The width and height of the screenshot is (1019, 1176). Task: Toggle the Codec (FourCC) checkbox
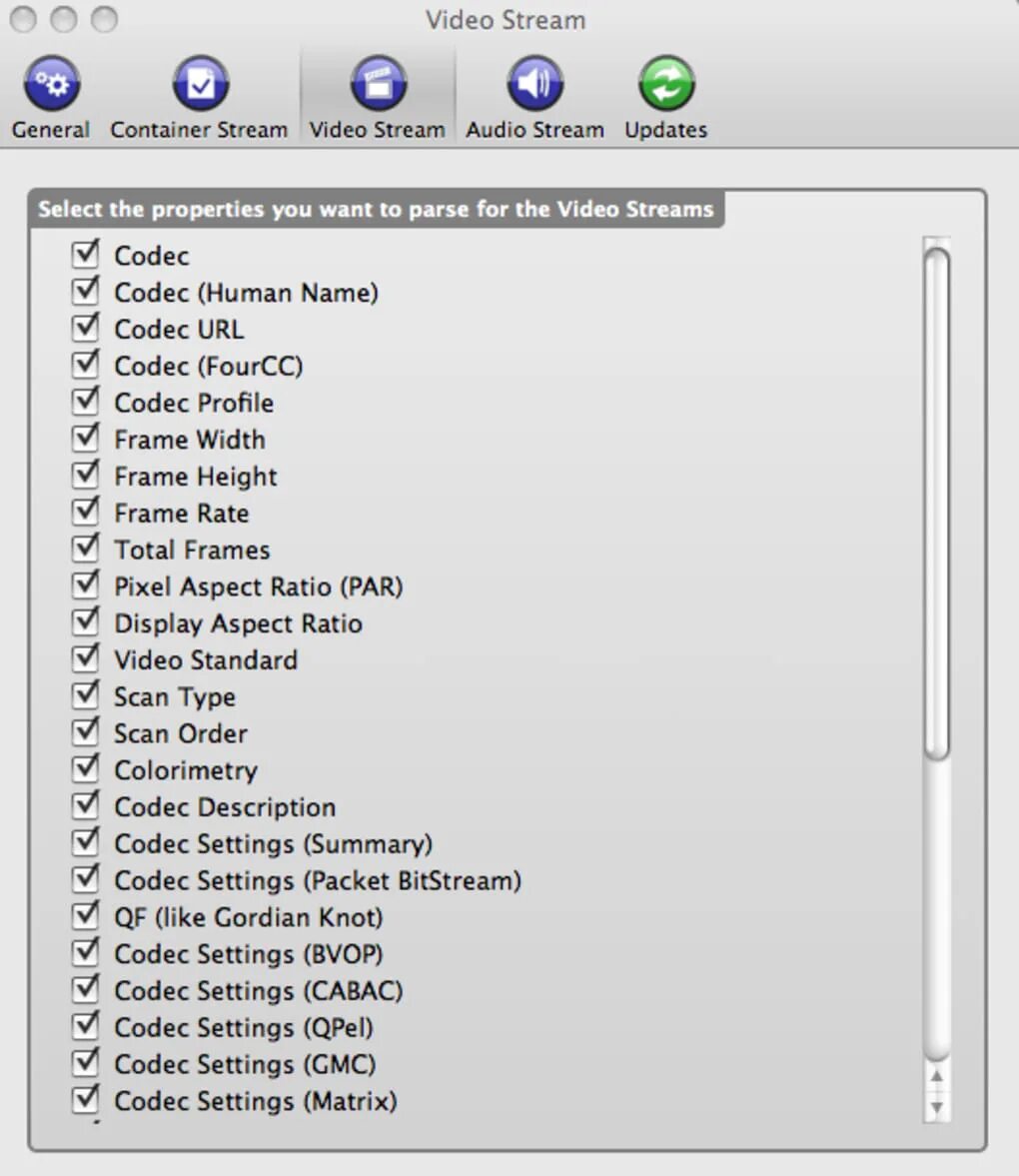click(x=86, y=365)
